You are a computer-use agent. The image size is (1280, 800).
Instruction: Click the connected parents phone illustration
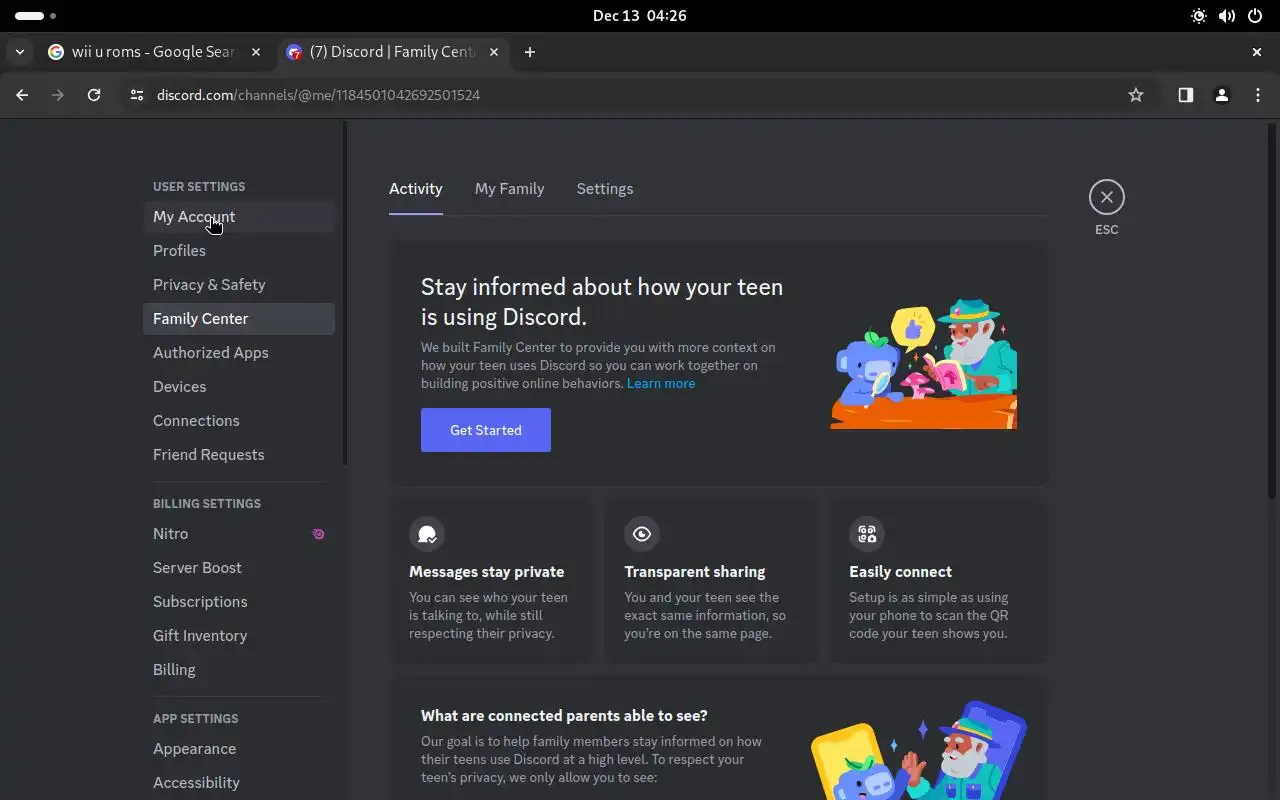pyautogui.click(x=919, y=750)
